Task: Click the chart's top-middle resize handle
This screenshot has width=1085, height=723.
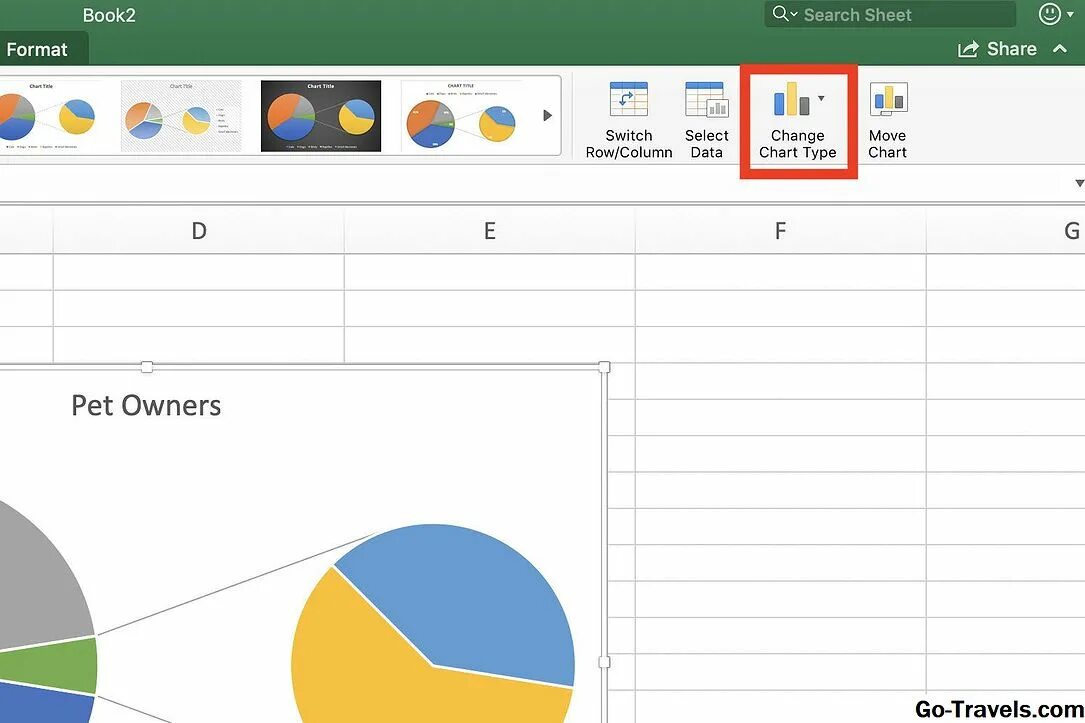Action: click(x=147, y=367)
